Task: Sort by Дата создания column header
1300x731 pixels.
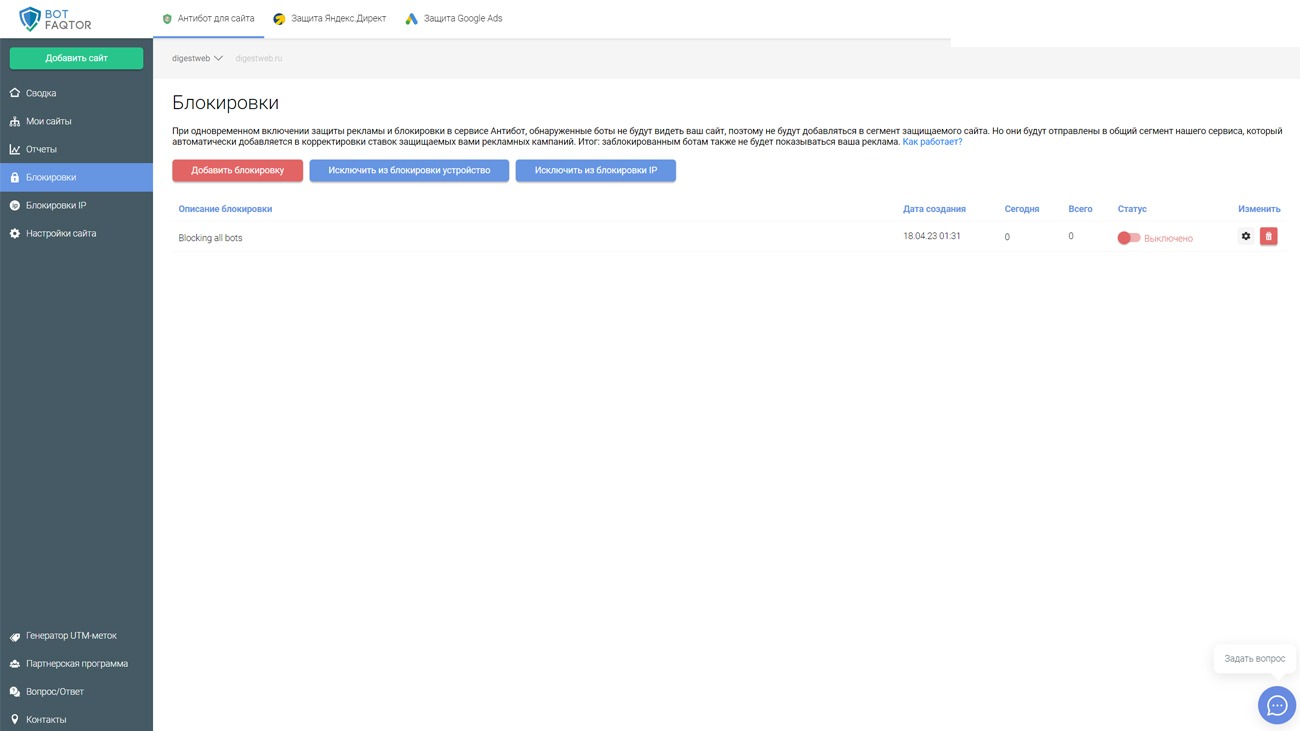Action: tap(934, 209)
